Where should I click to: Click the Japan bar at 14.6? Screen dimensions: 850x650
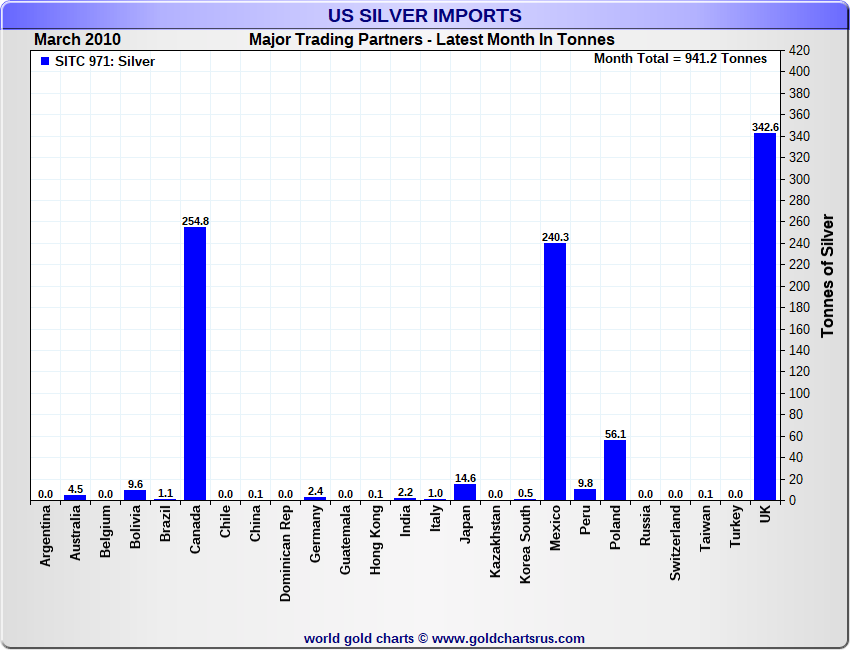click(x=465, y=492)
